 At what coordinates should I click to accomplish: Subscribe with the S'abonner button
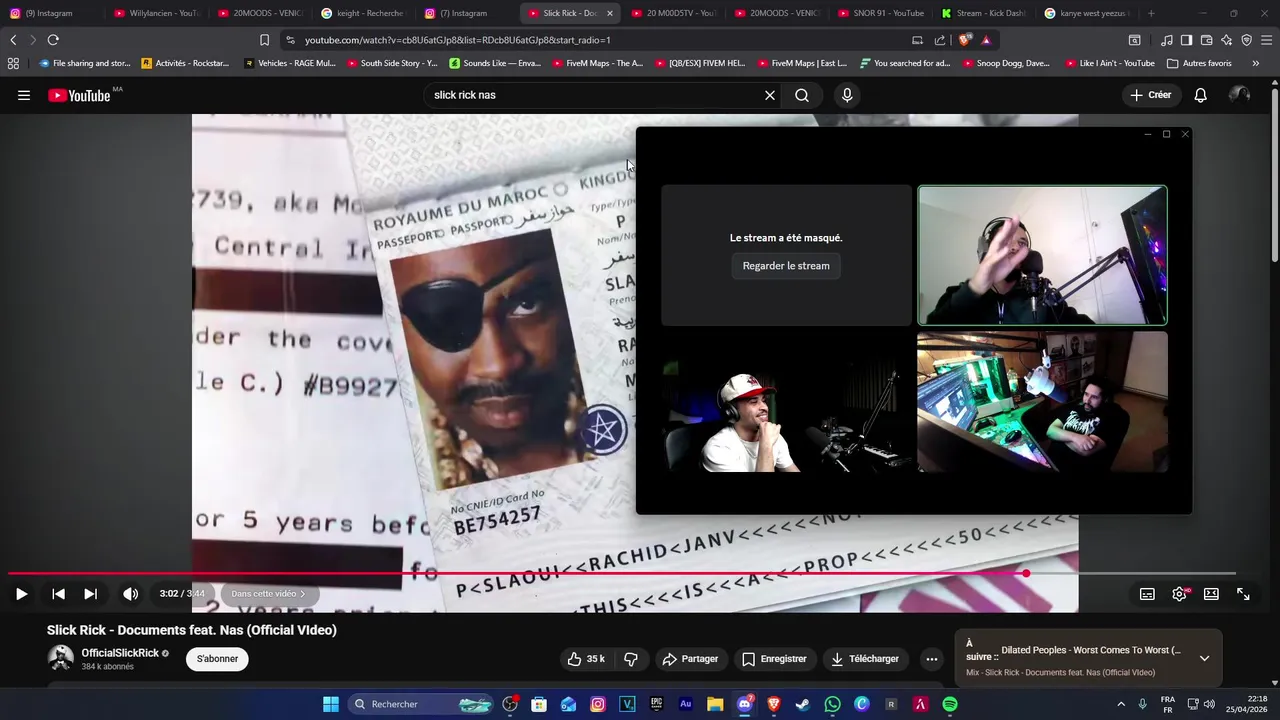[217, 659]
